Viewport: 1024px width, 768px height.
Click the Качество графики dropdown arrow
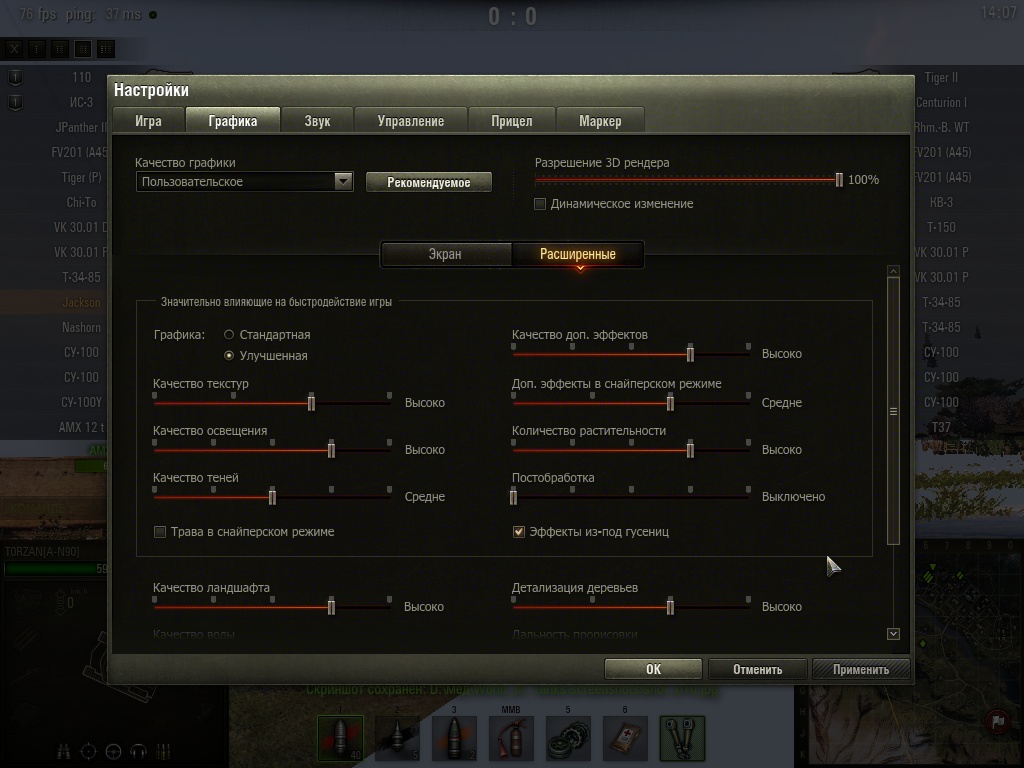(x=343, y=182)
